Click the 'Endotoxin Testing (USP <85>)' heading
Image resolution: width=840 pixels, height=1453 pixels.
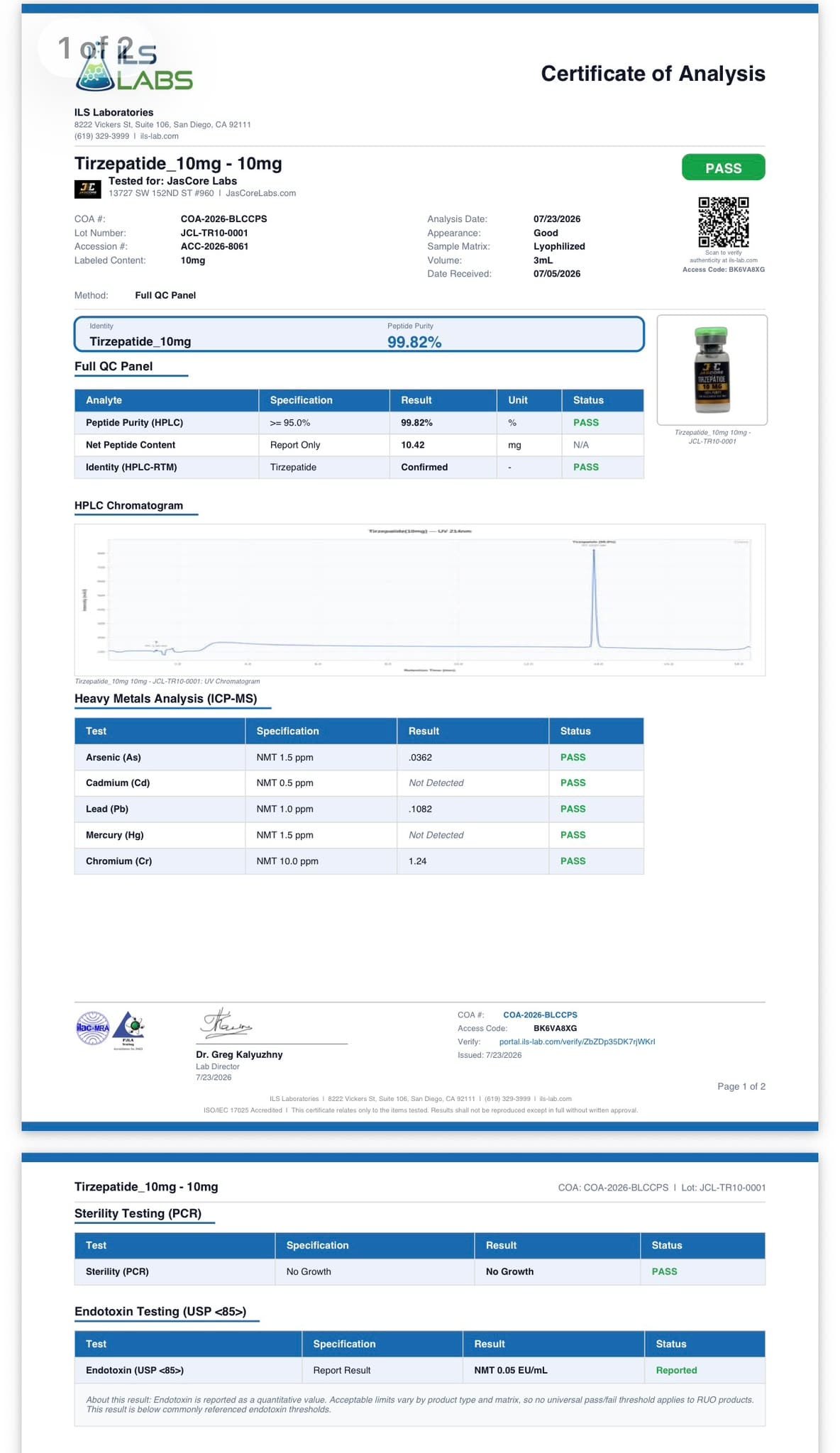pyautogui.click(x=160, y=1311)
